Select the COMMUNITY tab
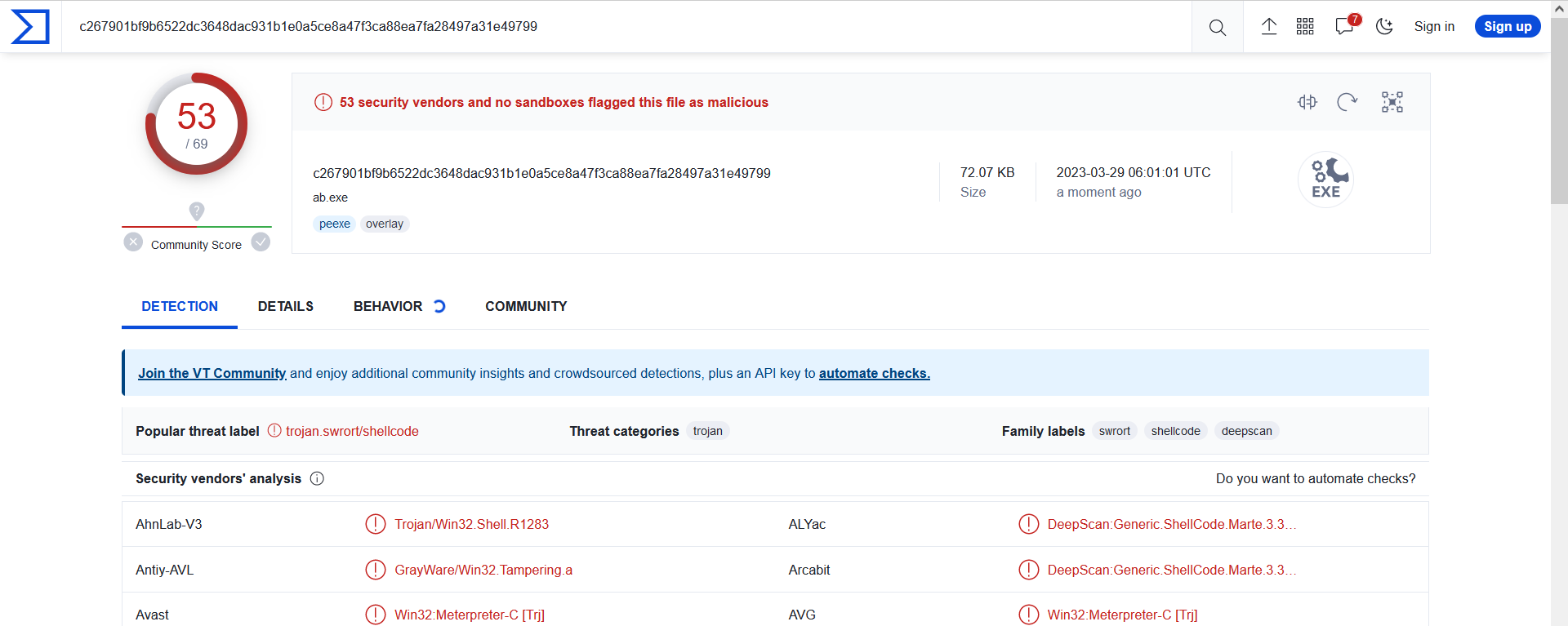Image resolution: width=1568 pixels, height=626 pixels. point(526,307)
